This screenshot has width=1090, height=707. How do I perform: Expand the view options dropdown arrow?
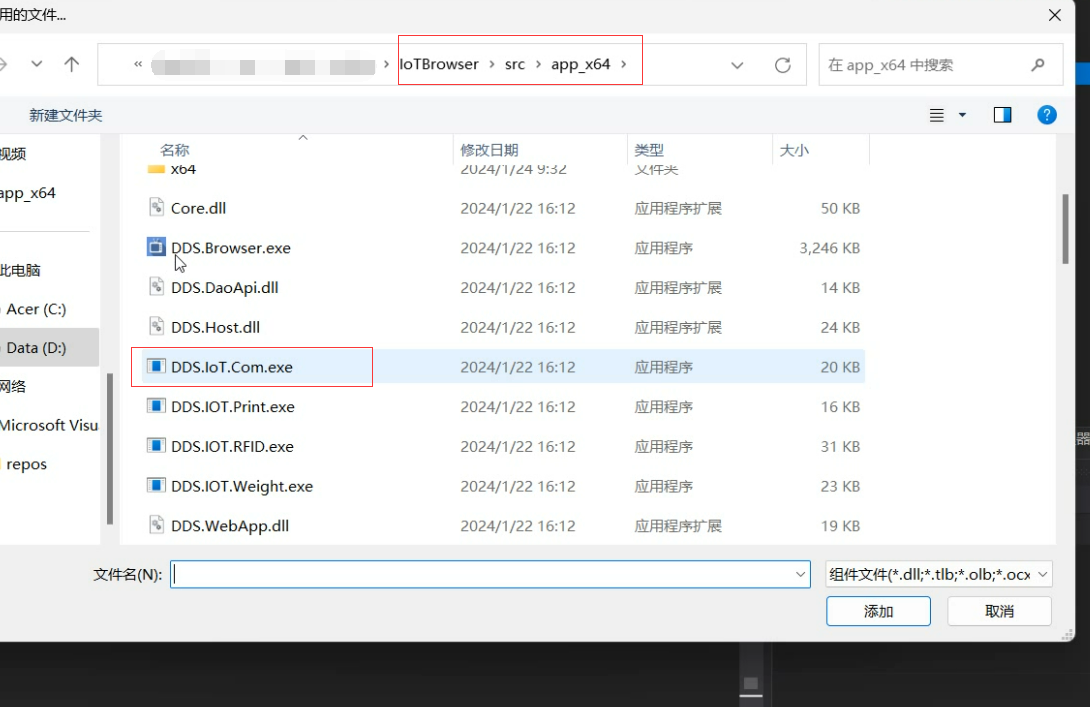(962, 115)
